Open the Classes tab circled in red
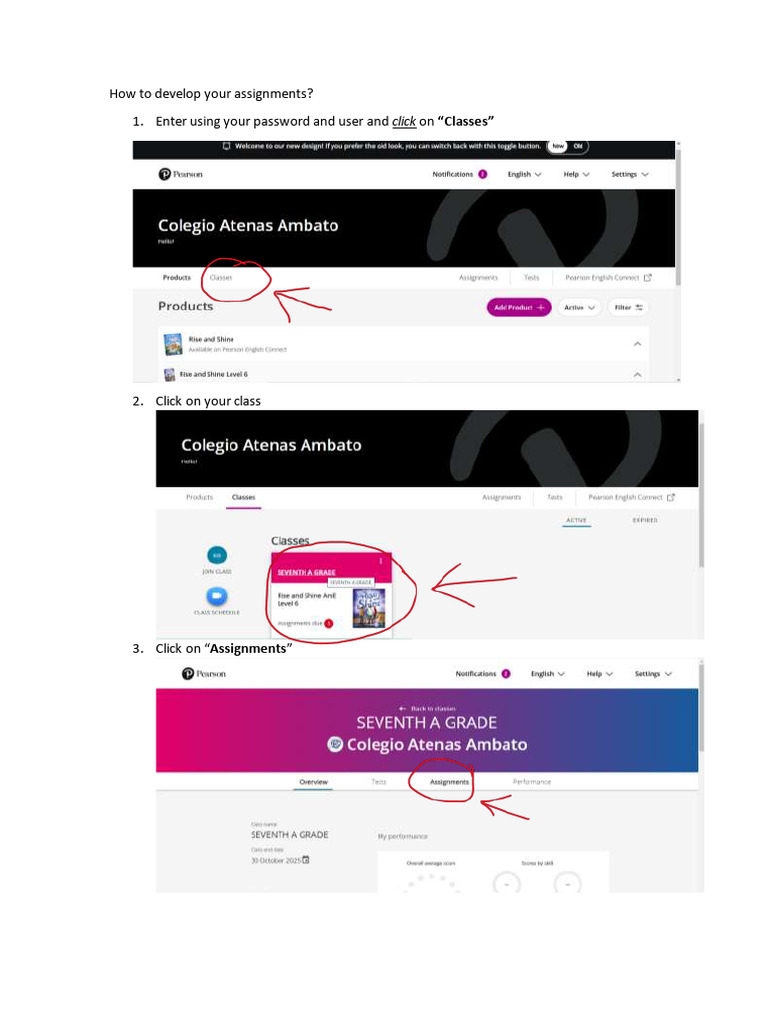 pos(221,278)
